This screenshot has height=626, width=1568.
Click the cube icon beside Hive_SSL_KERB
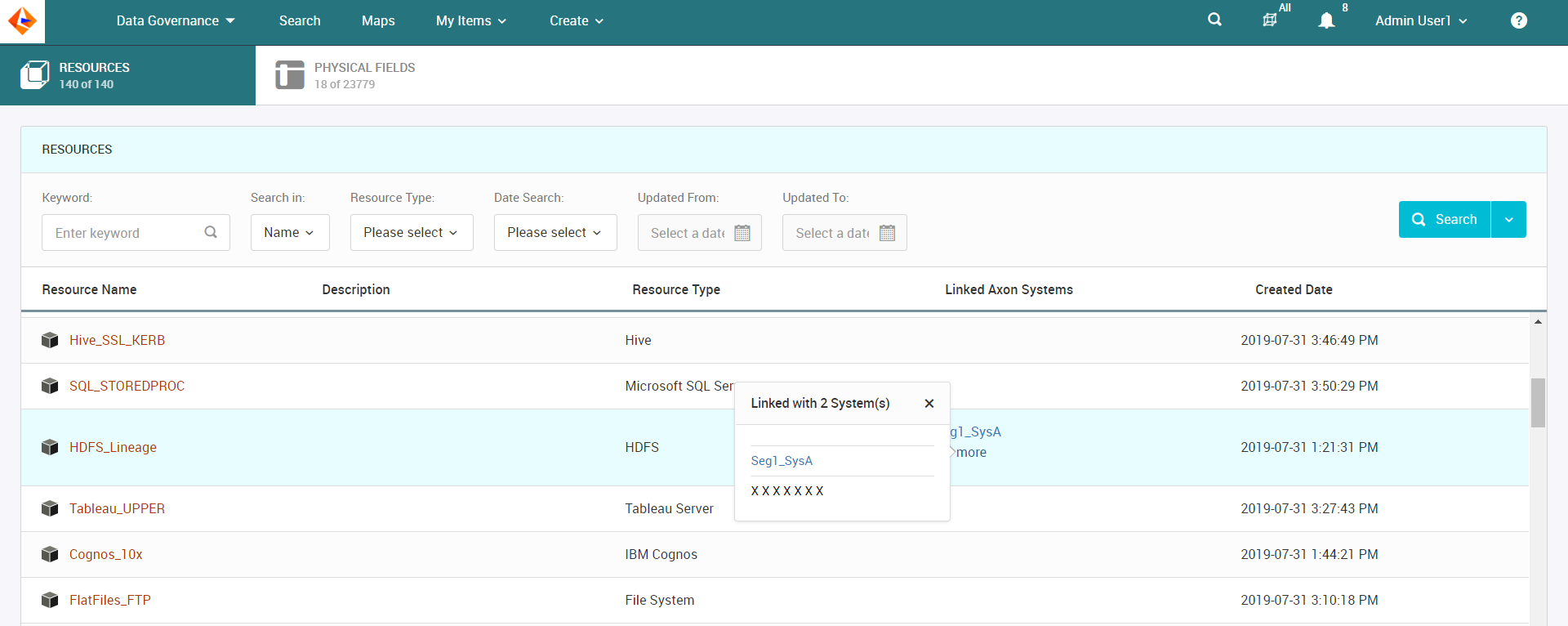[x=50, y=340]
